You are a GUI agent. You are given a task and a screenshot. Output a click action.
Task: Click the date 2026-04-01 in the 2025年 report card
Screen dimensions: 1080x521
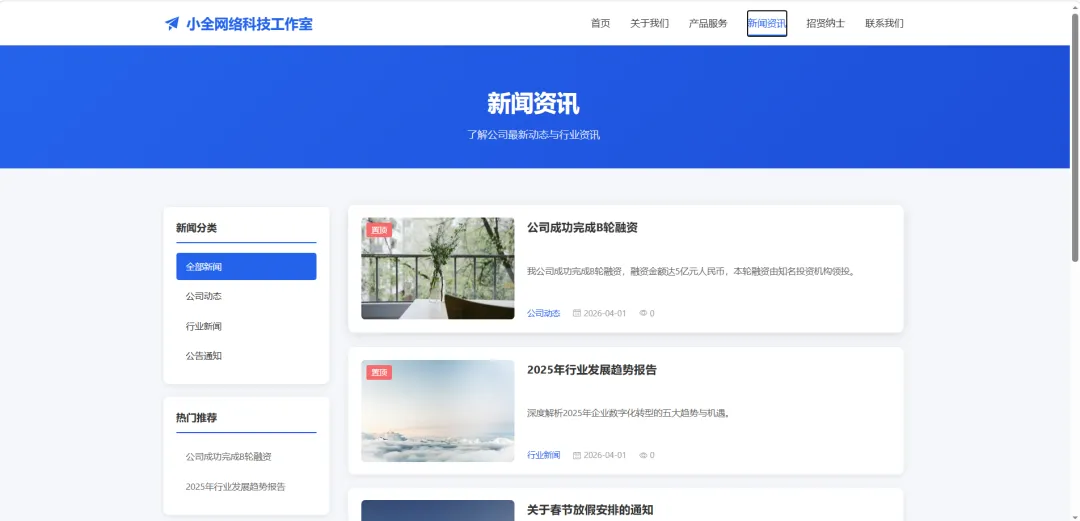click(605, 456)
